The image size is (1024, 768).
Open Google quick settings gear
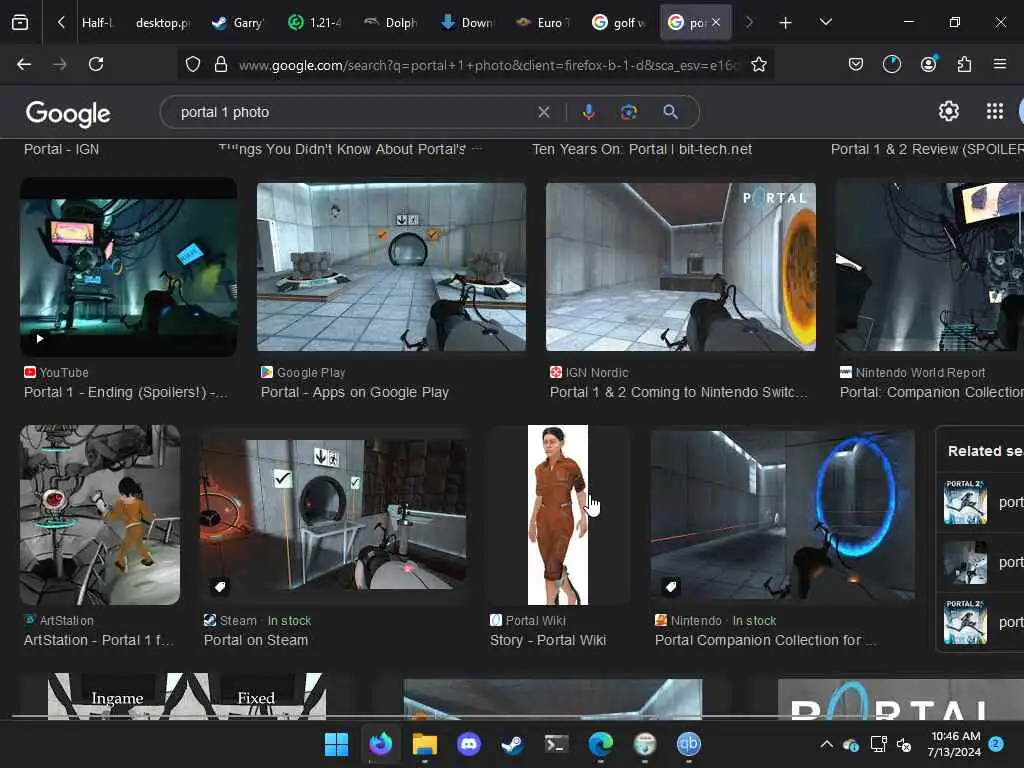click(949, 112)
